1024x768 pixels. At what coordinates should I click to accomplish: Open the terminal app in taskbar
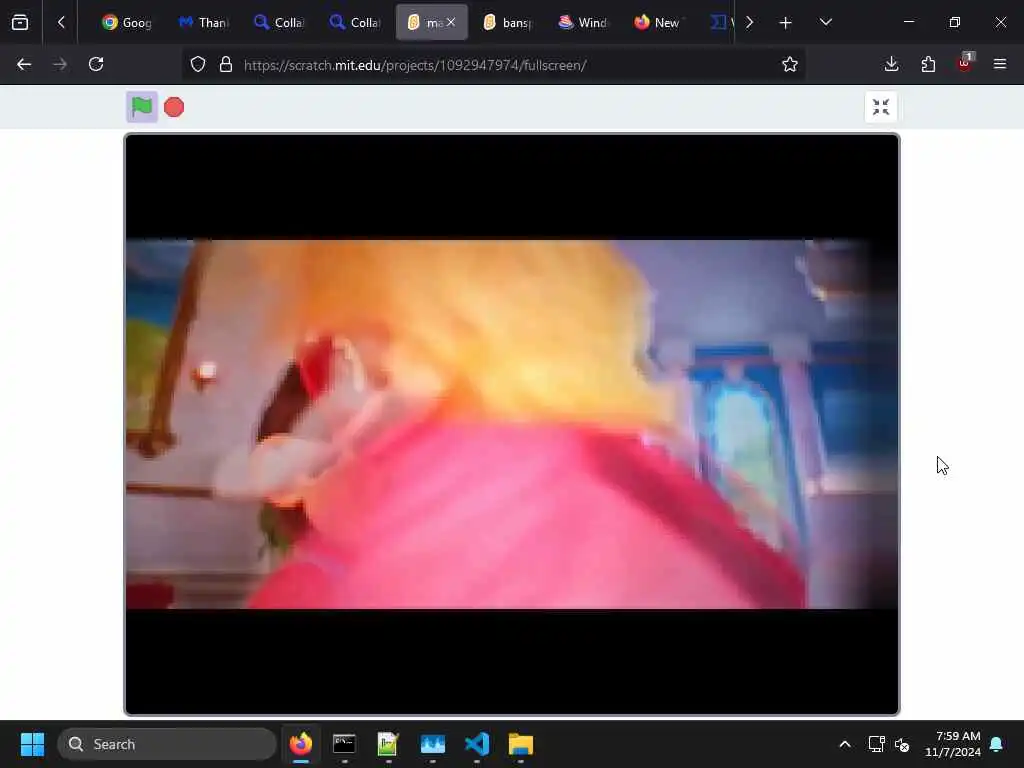pos(344,744)
